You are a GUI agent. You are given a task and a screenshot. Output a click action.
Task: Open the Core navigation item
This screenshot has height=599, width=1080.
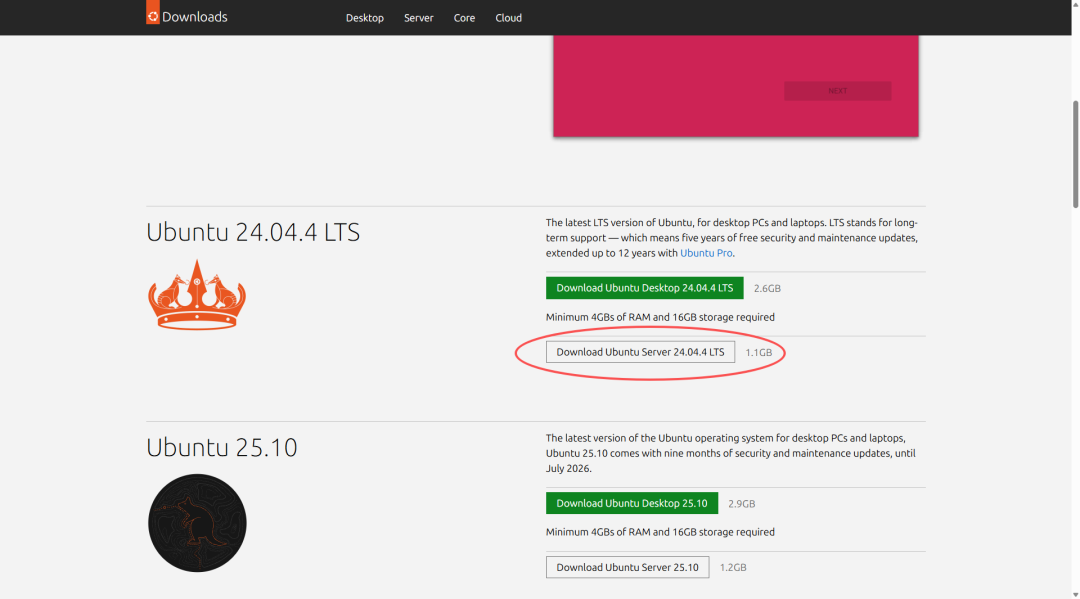click(464, 18)
